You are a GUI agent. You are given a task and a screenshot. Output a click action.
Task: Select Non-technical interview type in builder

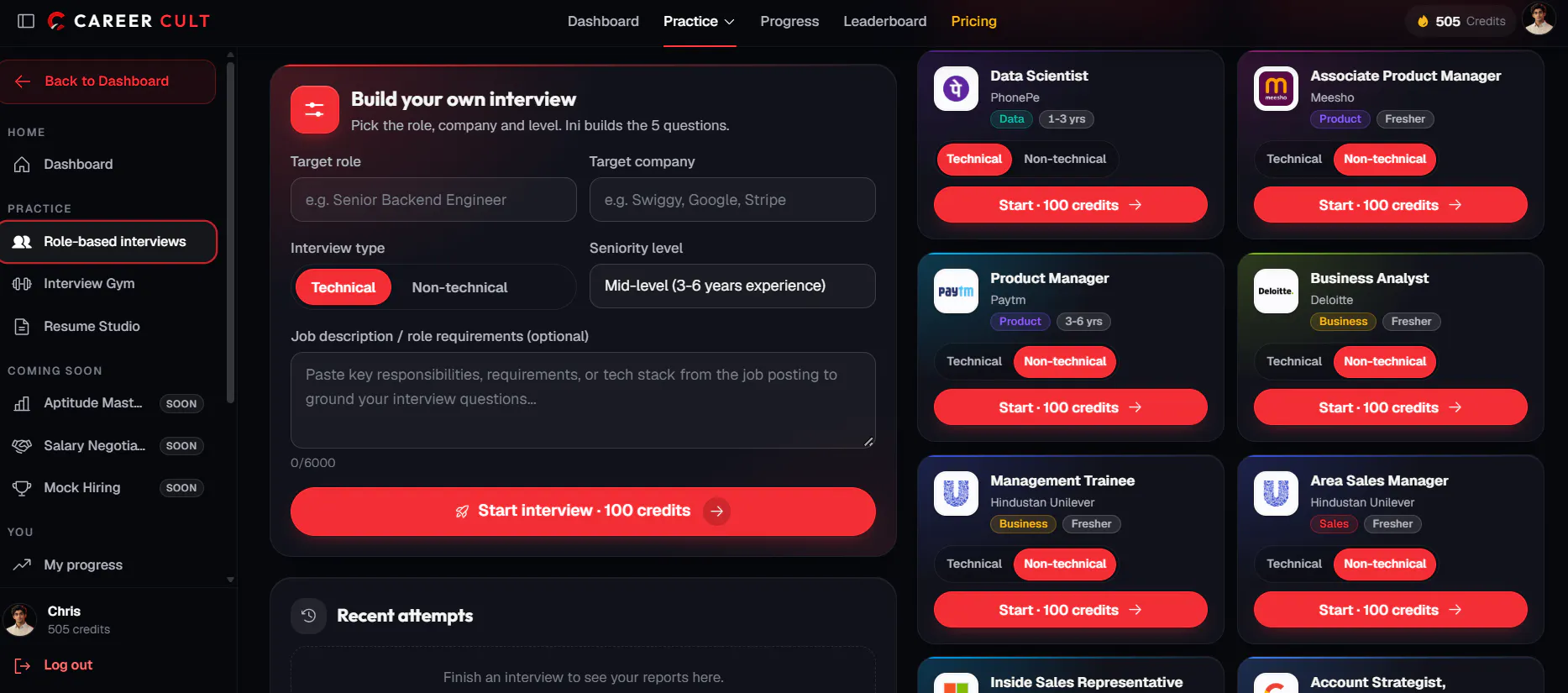tap(459, 287)
